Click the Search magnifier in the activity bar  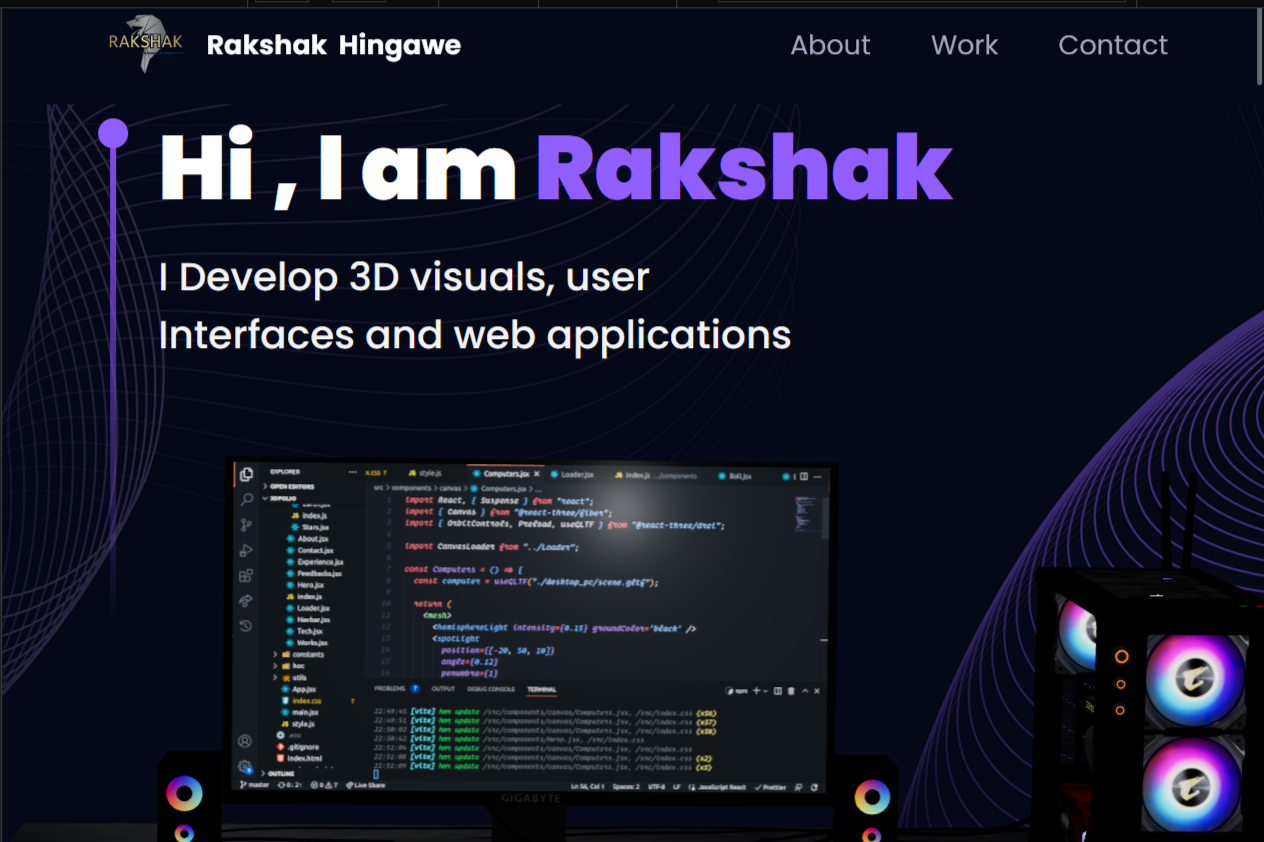[246, 499]
